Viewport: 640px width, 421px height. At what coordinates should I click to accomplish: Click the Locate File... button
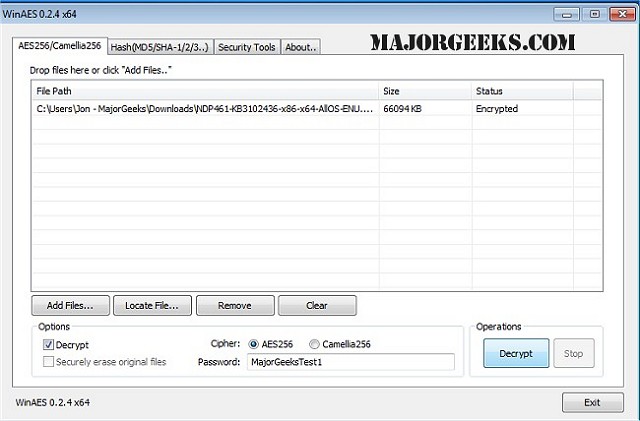(x=152, y=306)
